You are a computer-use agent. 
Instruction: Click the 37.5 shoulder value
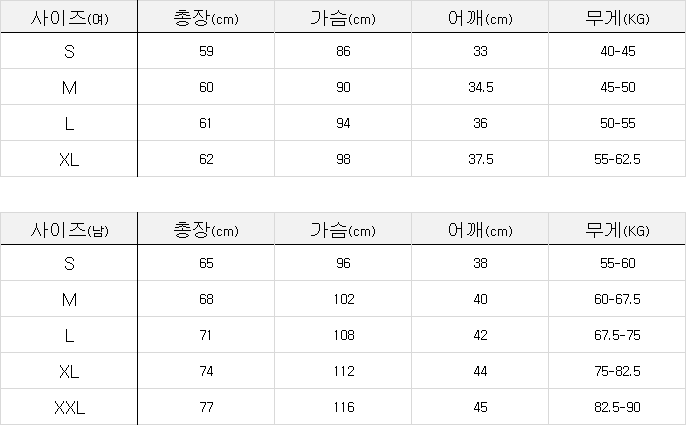pos(481,159)
